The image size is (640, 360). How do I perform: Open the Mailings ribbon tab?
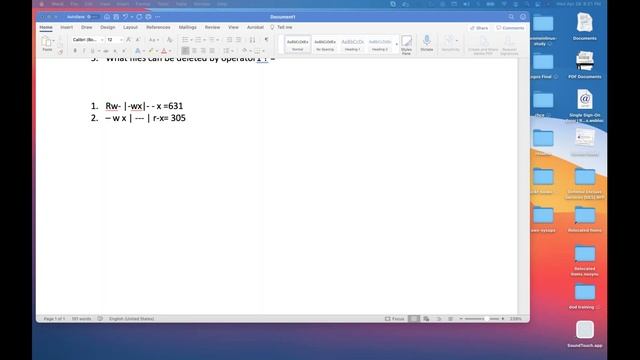(187, 27)
